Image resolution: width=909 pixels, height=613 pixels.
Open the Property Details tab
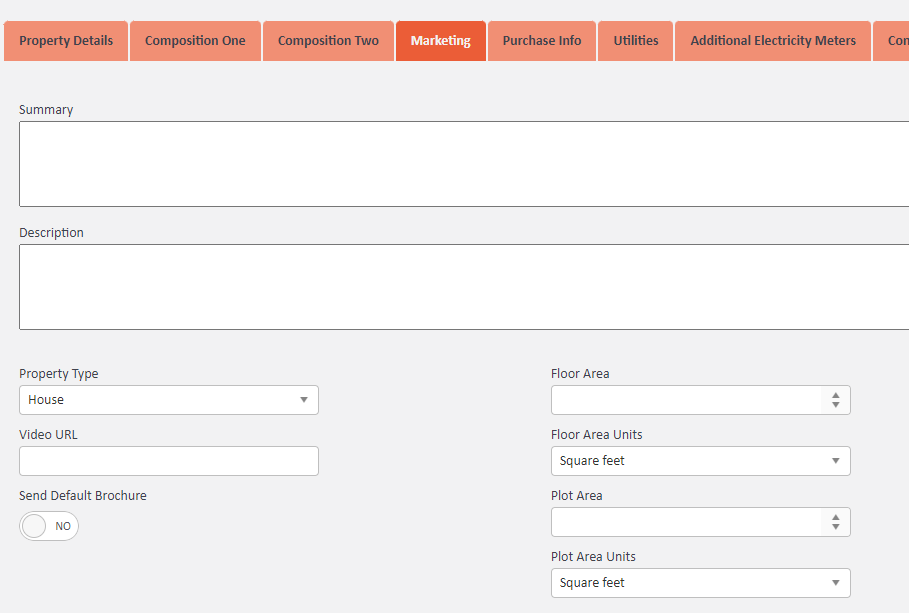coord(66,41)
